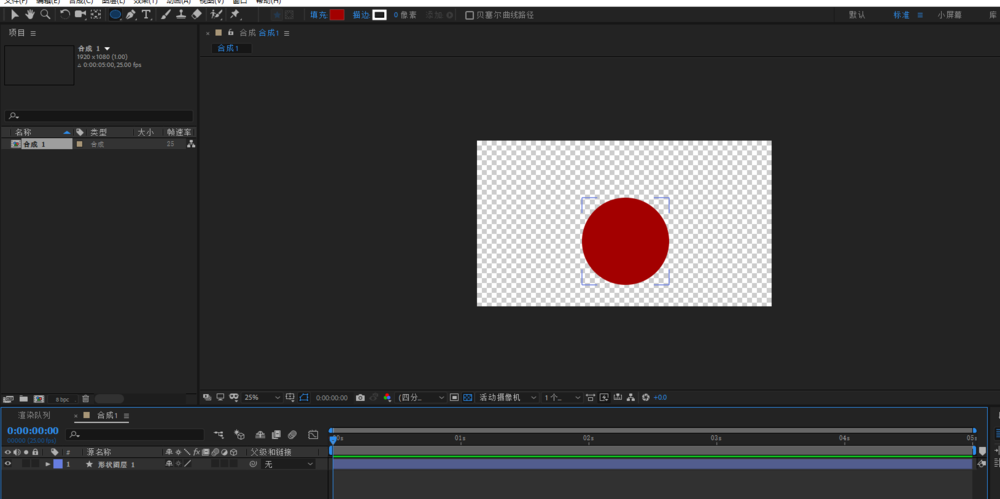This screenshot has width=1000, height=499.
Task: Open the Graph Editor in timeline
Action: tap(313, 435)
